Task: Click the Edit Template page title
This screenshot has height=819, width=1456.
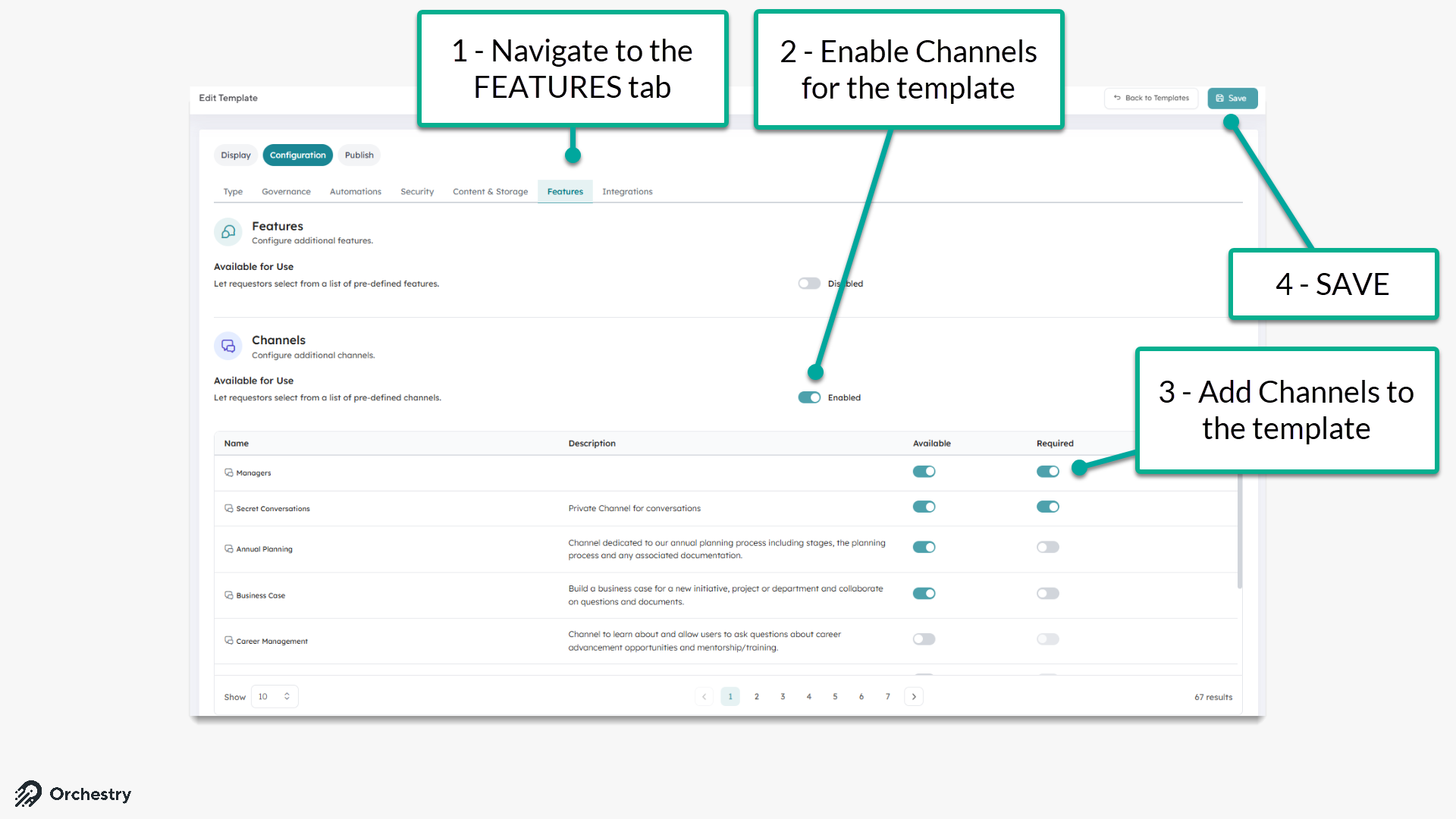Action: [x=228, y=98]
